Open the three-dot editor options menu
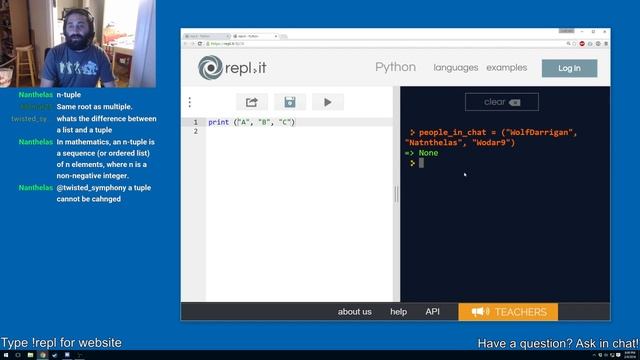The height and width of the screenshot is (360, 640). click(190, 102)
